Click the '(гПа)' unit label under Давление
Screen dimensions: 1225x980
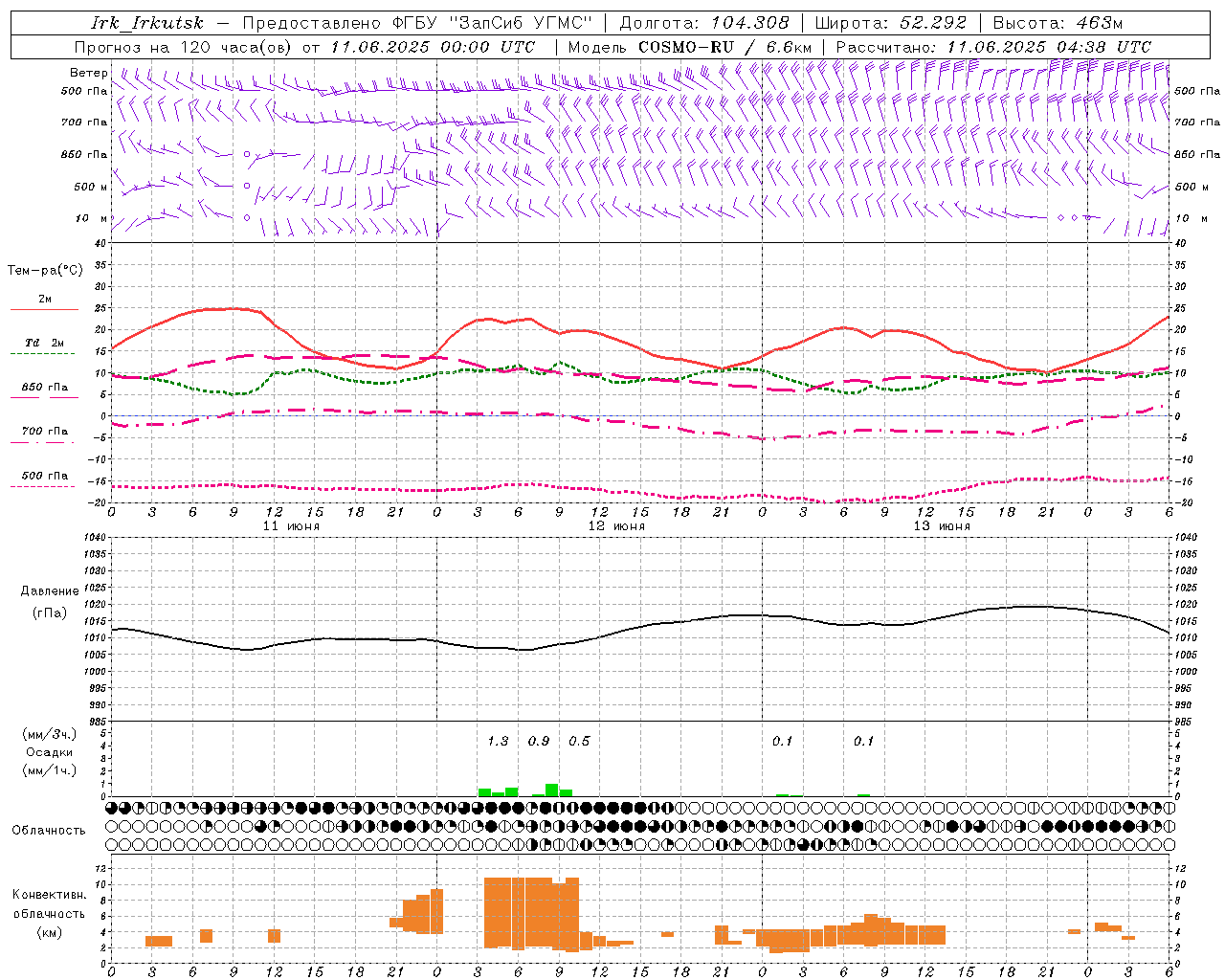pos(50,613)
